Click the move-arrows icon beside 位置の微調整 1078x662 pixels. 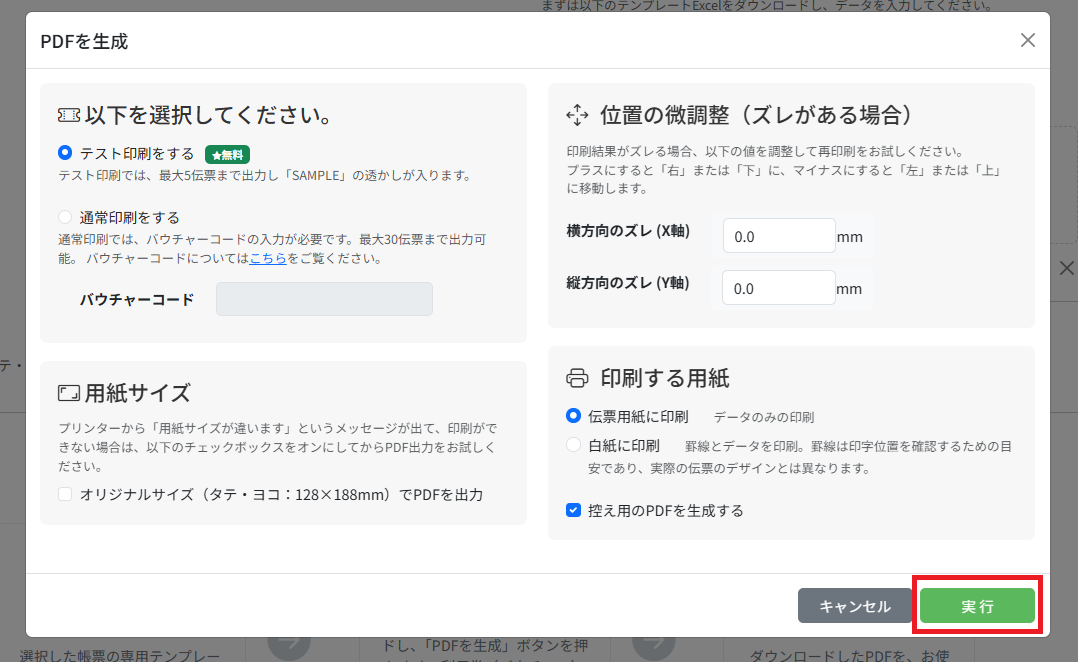point(577,115)
